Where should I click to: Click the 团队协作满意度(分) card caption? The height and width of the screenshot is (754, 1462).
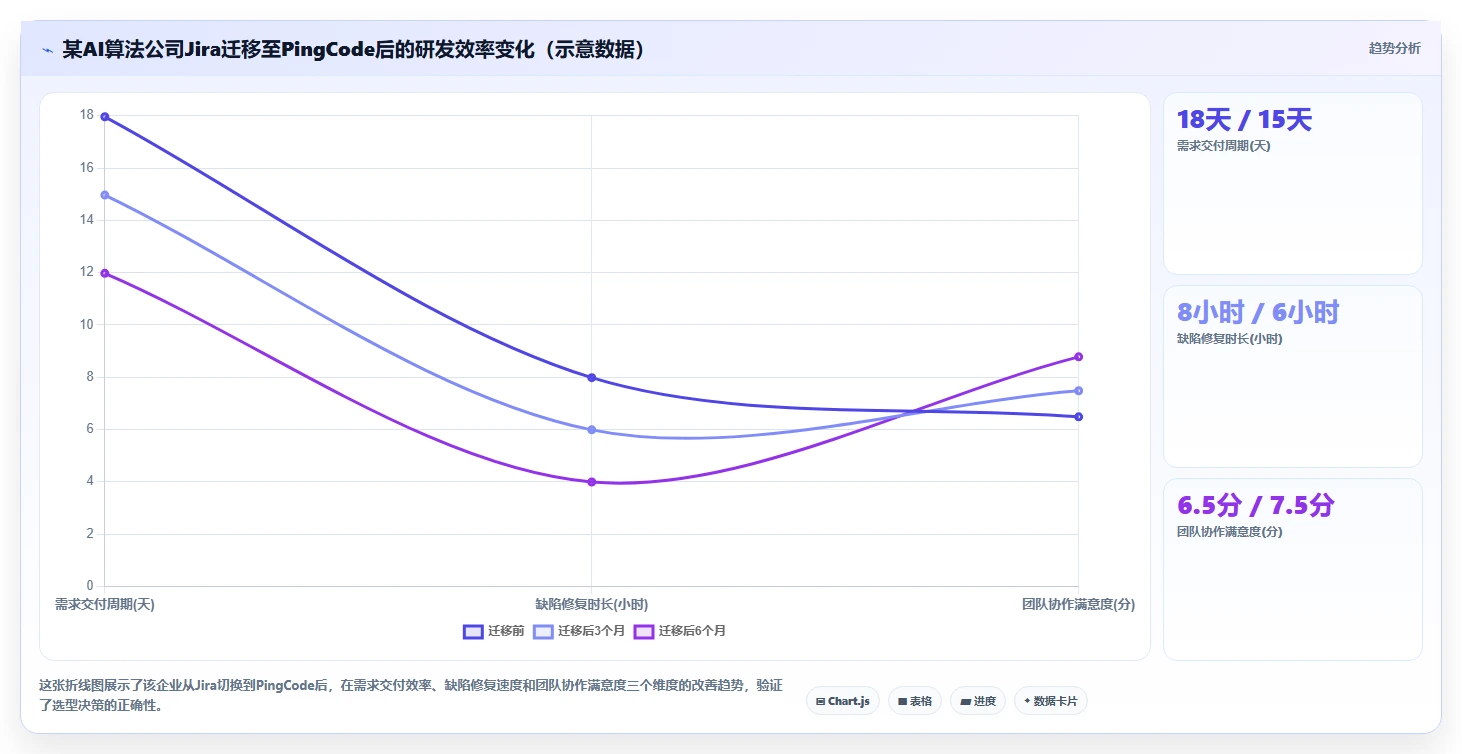(1229, 532)
